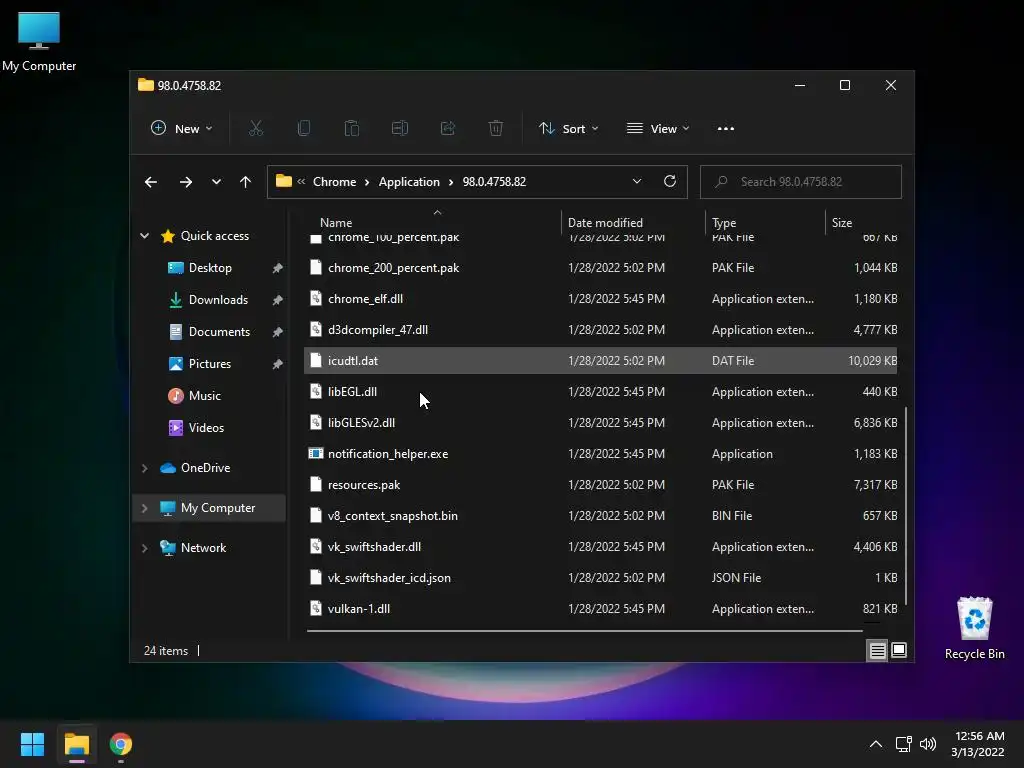Open Pictures in navigation pane
The image size is (1024, 768).
coord(210,364)
